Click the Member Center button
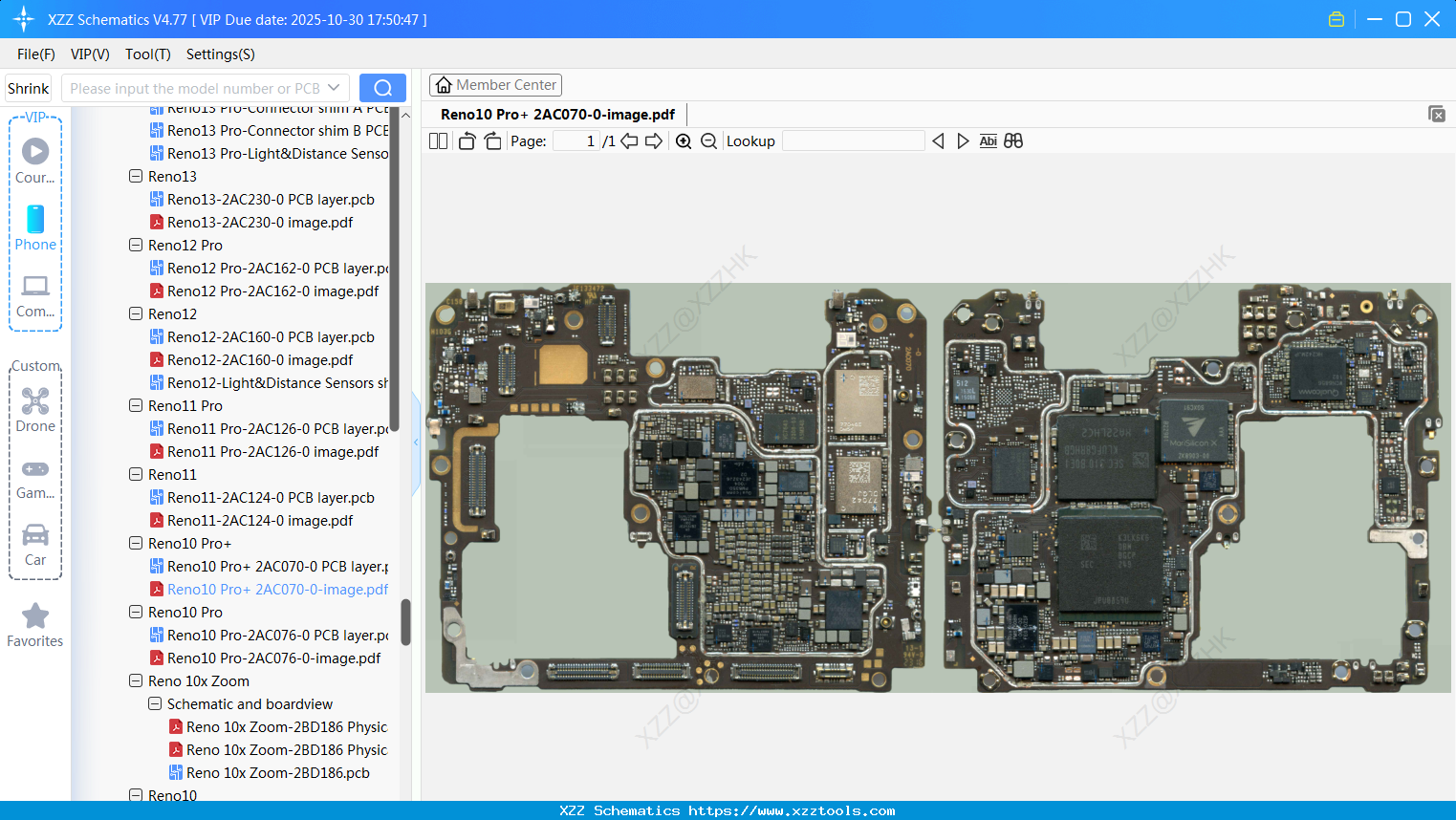This screenshot has width=1456, height=820. coord(495,85)
